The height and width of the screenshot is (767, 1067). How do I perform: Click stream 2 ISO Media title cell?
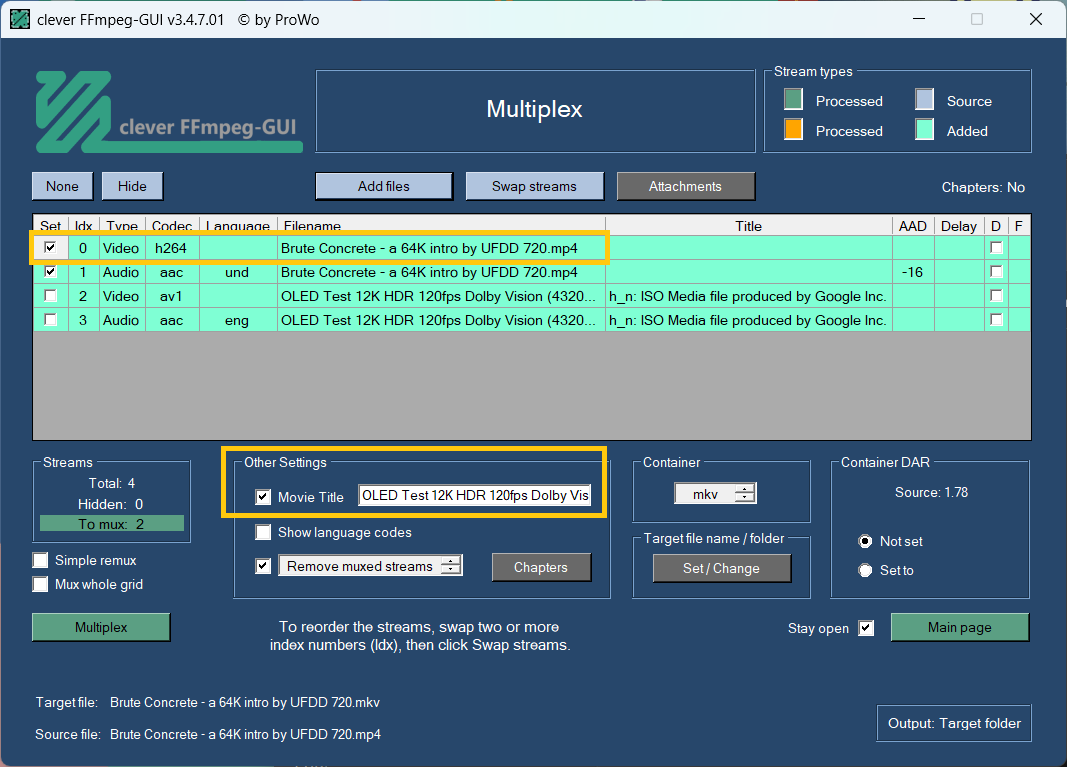coord(749,296)
